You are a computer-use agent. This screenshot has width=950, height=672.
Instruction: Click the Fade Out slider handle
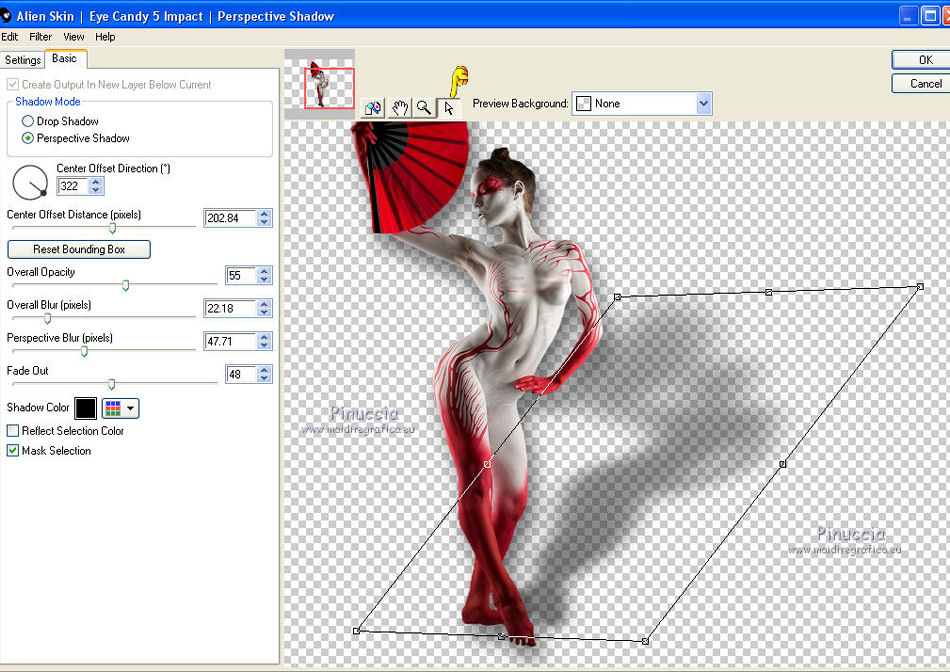[111, 384]
